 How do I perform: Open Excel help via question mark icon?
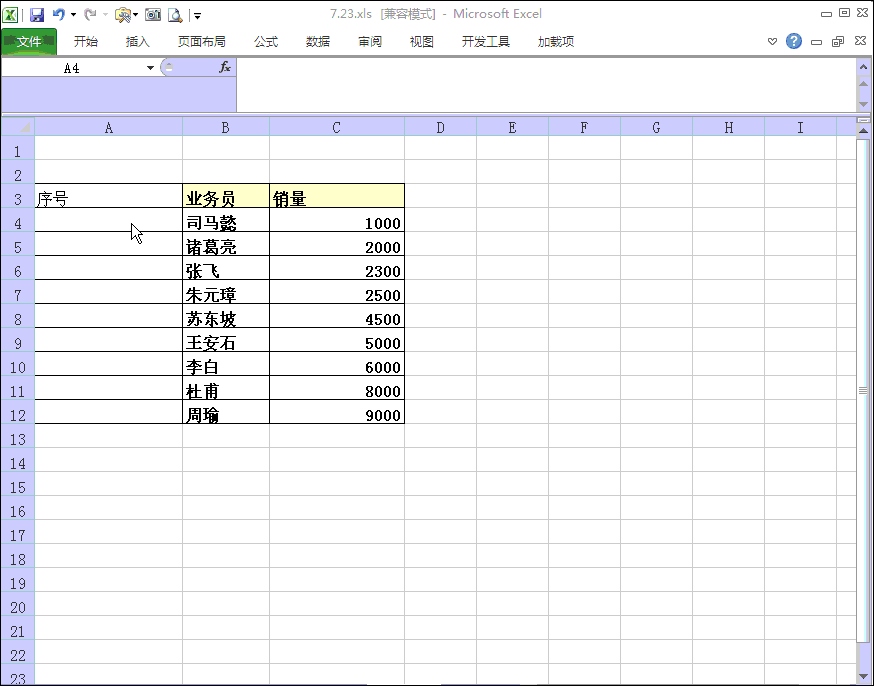[794, 41]
